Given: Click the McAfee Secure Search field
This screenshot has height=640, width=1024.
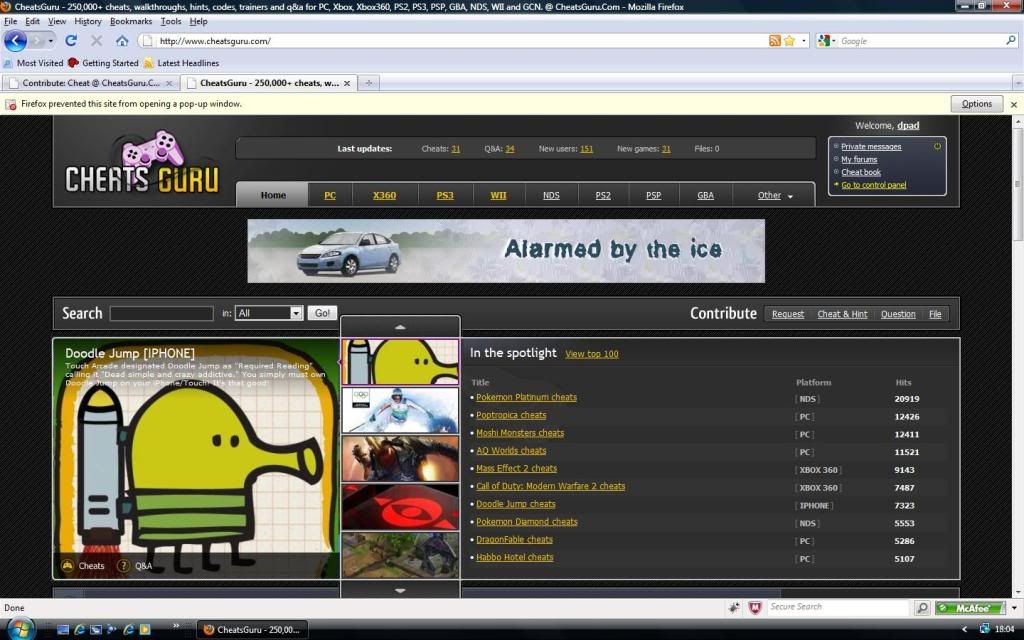Looking at the screenshot, I should [839, 607].
